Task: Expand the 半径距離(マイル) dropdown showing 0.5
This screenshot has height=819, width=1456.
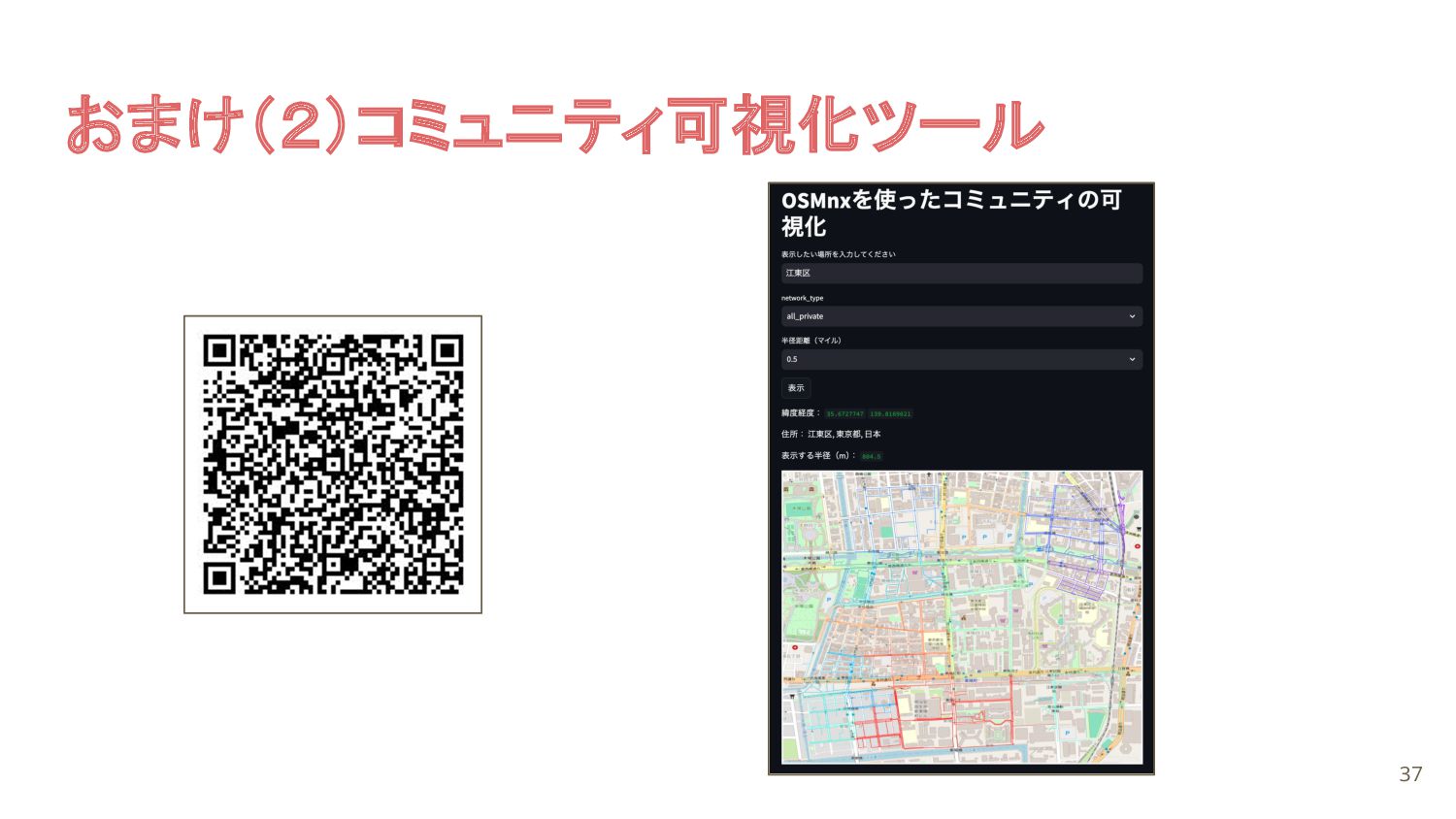Action: click(x=961, y=359)
